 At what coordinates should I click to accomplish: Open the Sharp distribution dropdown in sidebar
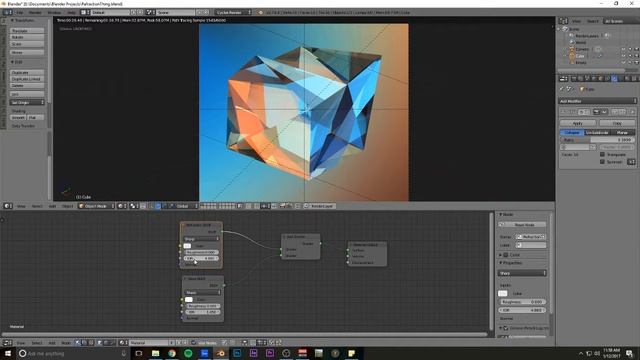522,273
